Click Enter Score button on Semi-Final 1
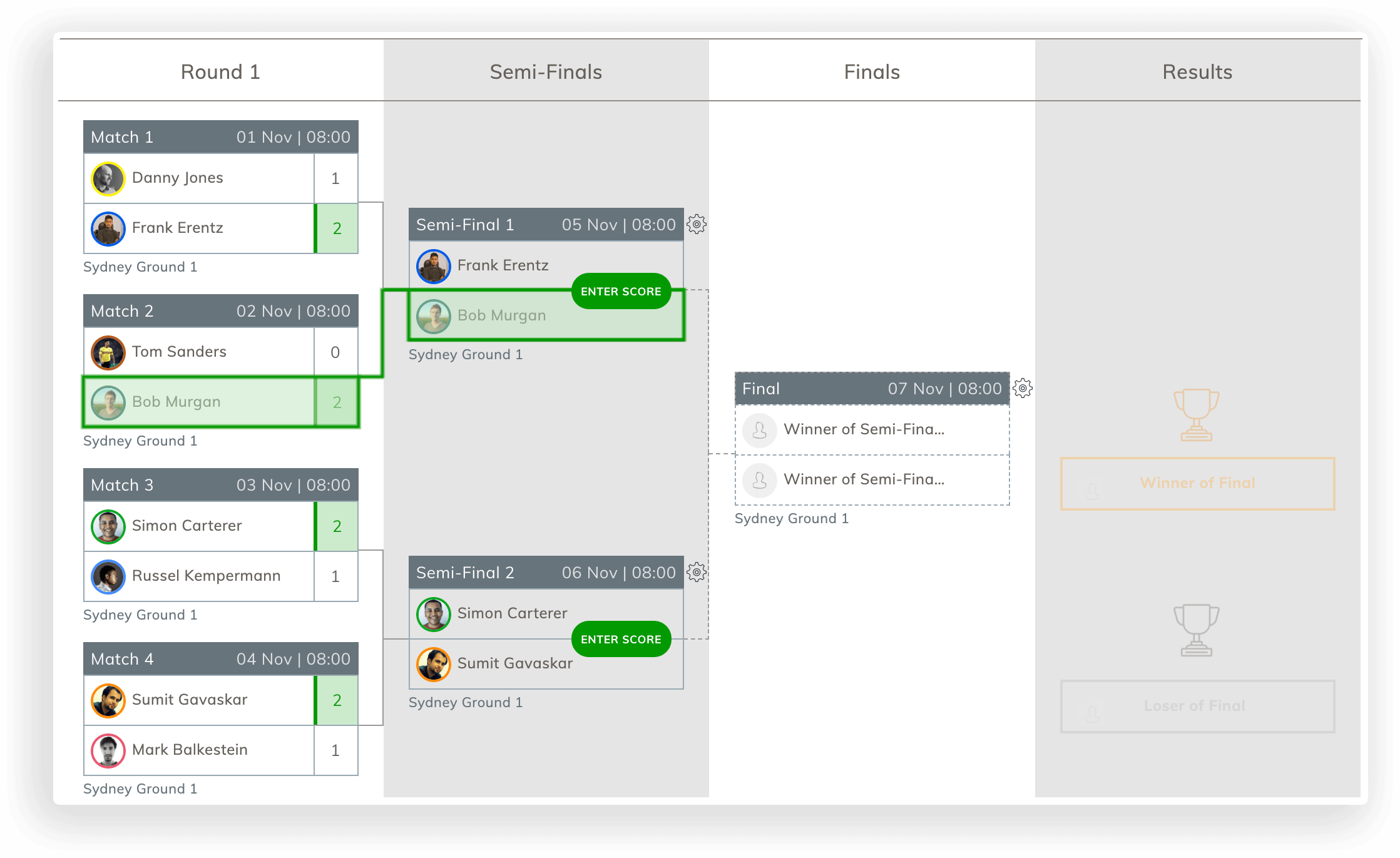Screen dimensions: 1400x858 click(620, 290)
